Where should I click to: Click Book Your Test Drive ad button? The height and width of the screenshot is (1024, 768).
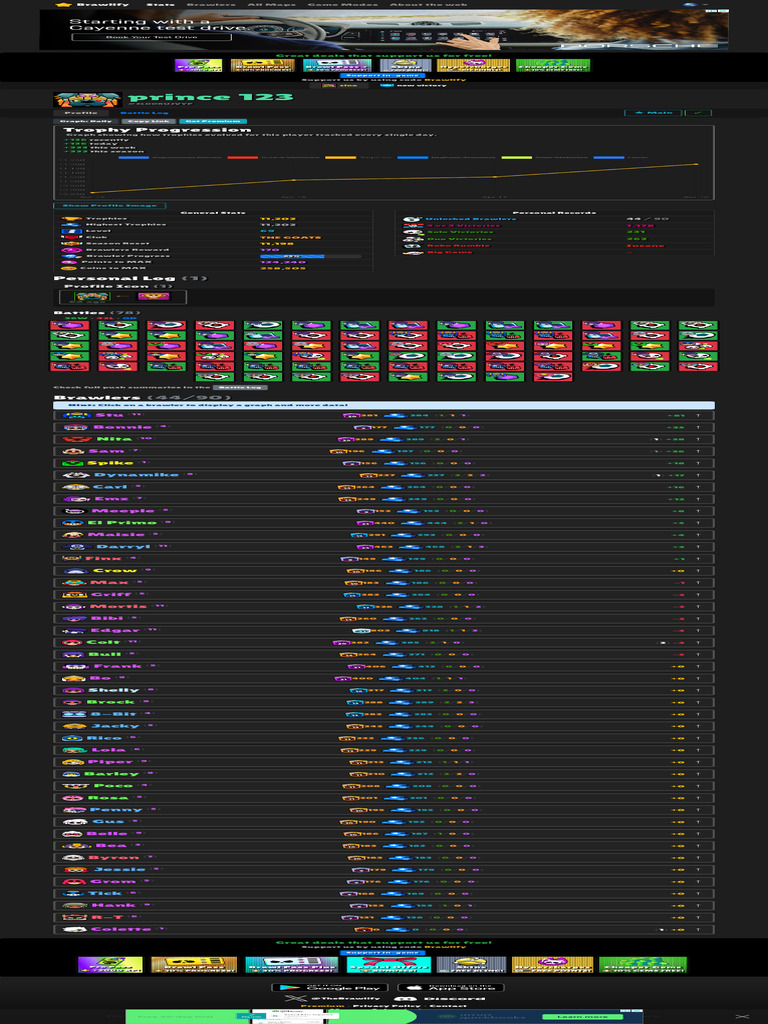pos(152,37)
